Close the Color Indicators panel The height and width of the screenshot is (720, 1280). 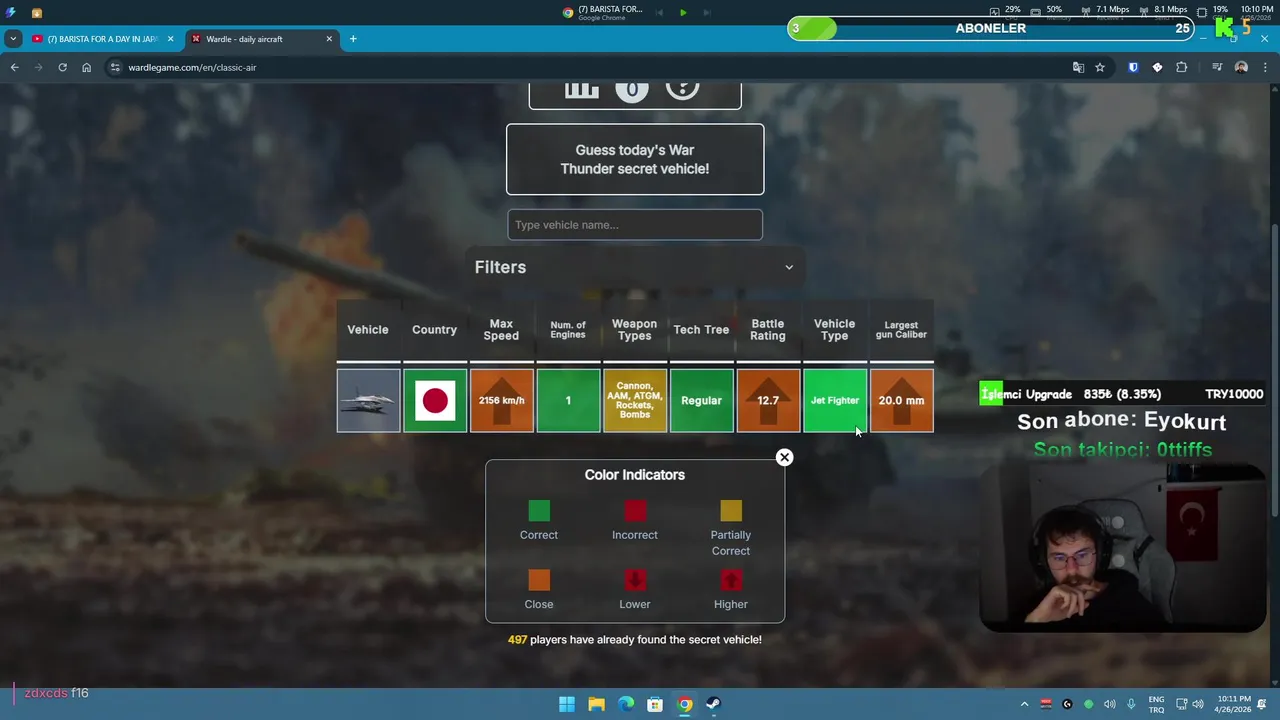click(x=784, y=457)
